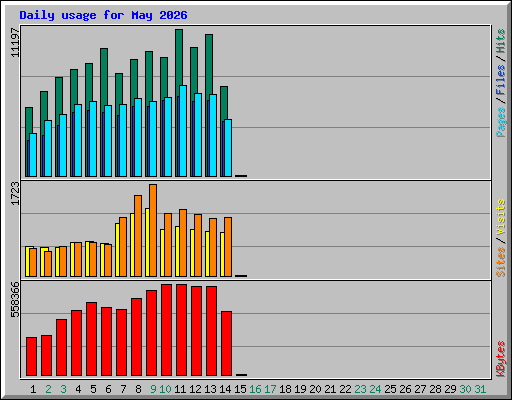Click day 6 on the x-axis
This screenshot has height=400, width=512.
108,389
